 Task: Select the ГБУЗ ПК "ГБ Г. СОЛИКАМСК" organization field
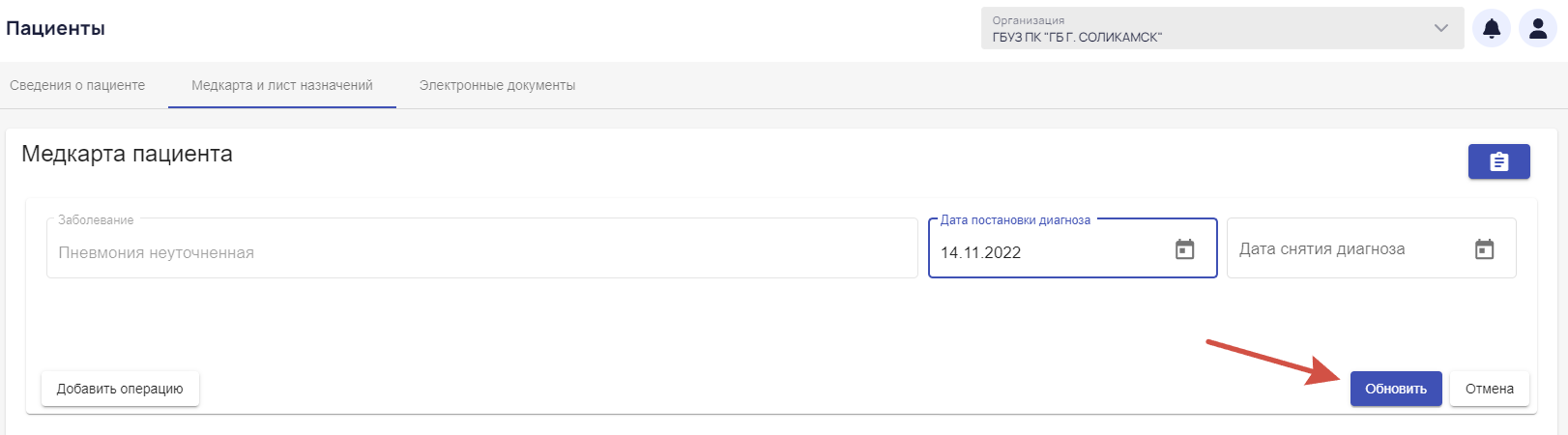[1222, 28]
